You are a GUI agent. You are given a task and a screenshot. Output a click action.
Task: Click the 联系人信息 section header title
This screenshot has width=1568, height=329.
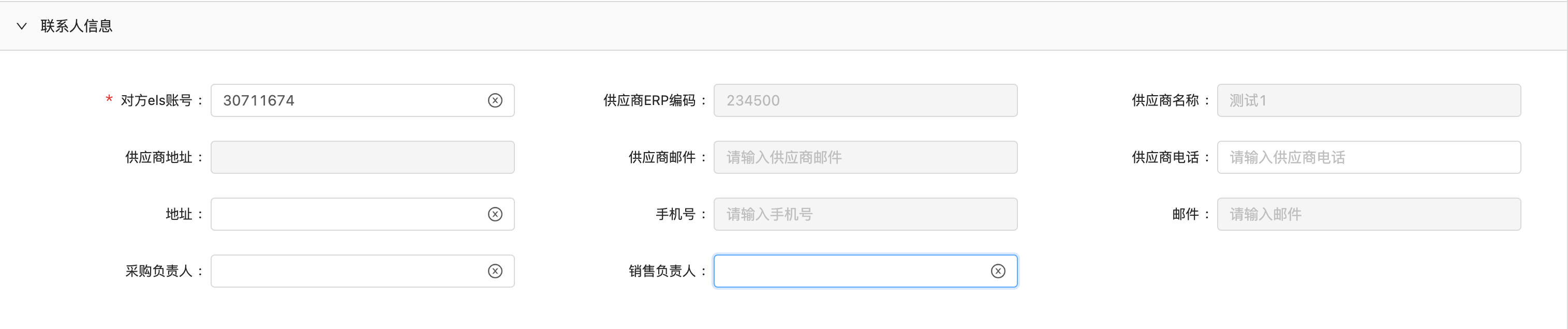click(77, 26)
